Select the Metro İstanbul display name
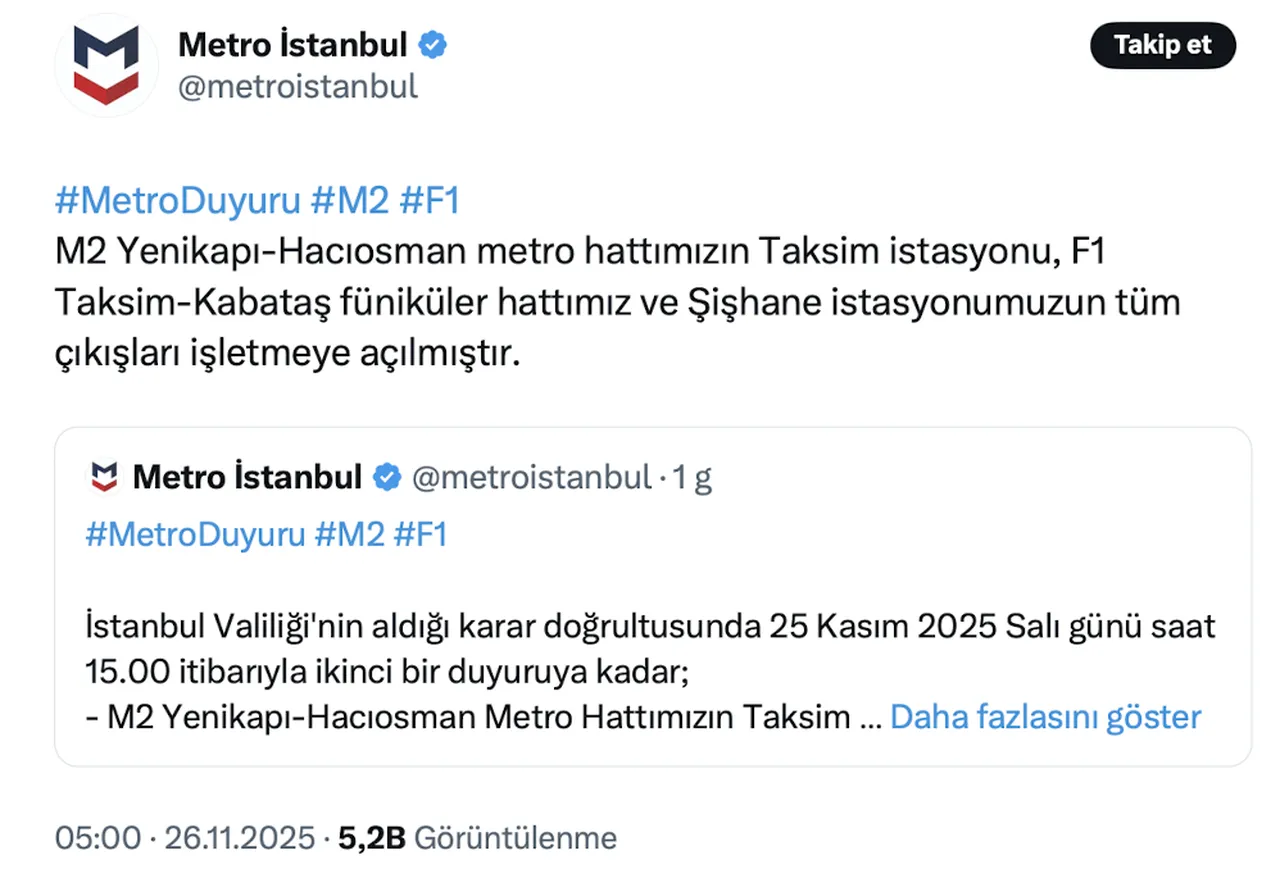Viewport: 1280px width, 869px height. [290, 44]
